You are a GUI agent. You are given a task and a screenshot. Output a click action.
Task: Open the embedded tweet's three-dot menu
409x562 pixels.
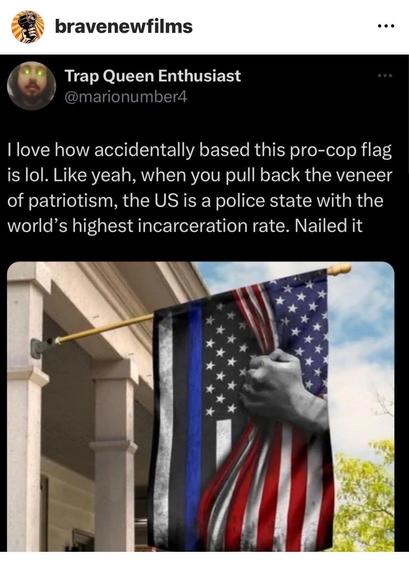click(386, 76)
